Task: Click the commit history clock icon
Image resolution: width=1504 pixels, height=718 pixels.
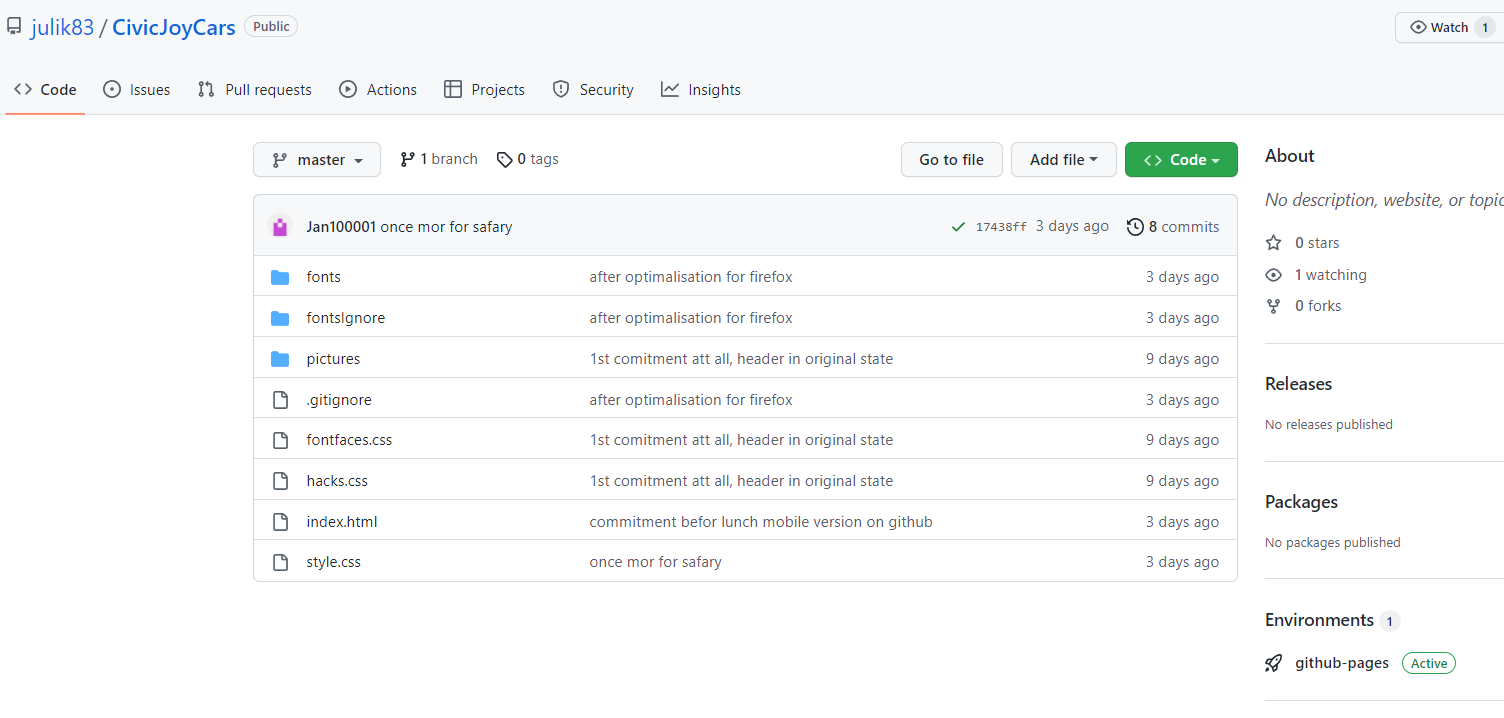Action: tap(1135, 226)
